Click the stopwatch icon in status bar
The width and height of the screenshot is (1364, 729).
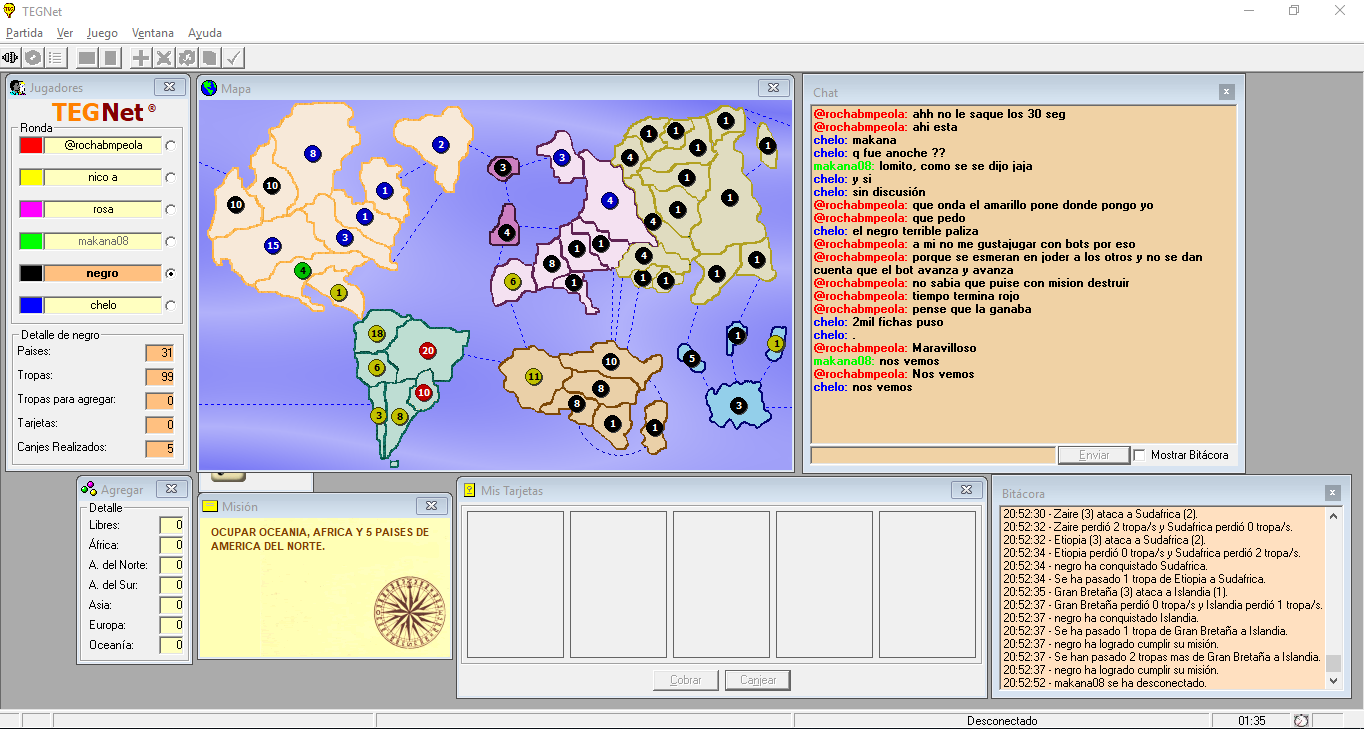(1300, 720)
